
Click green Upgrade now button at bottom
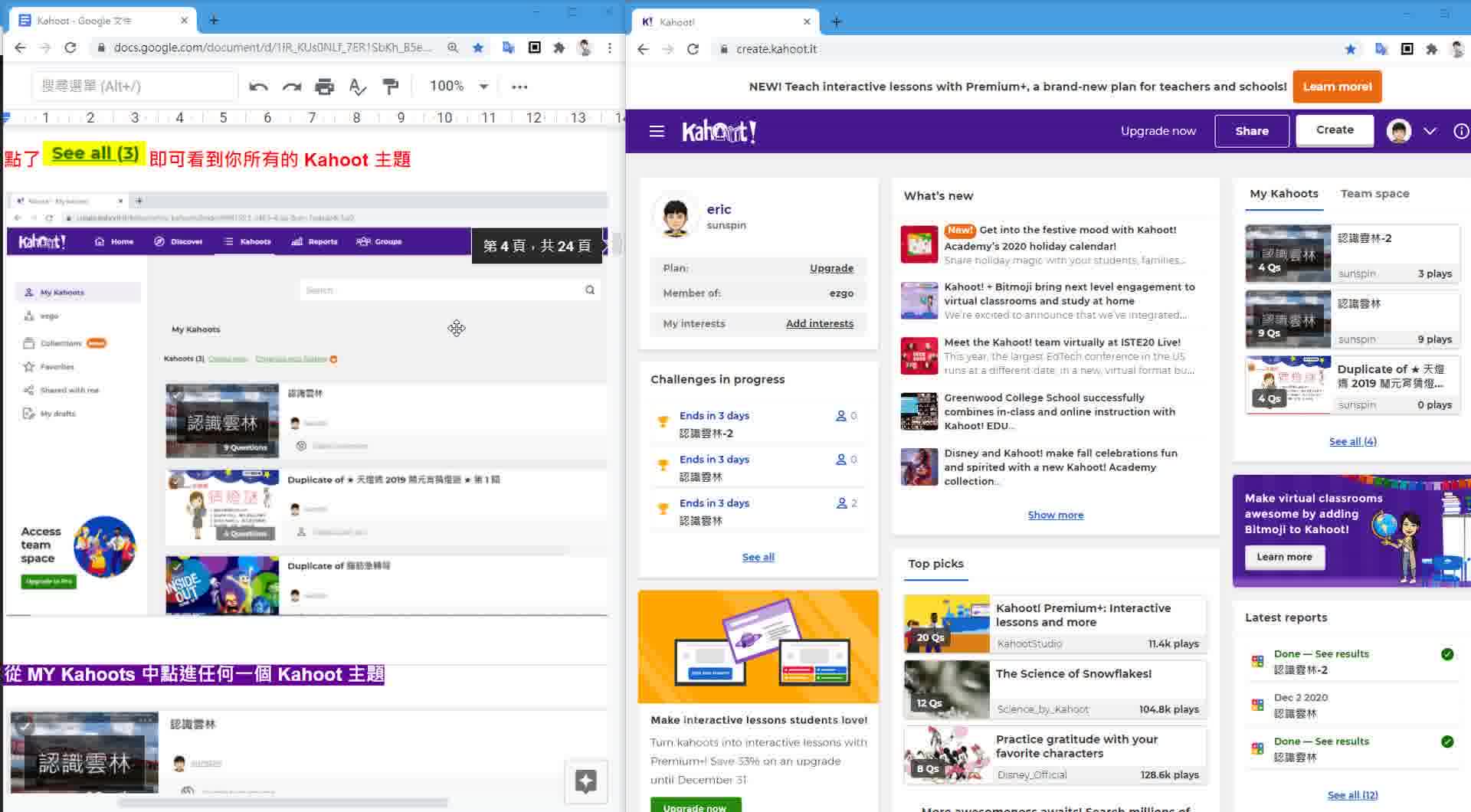click(695, 805)
